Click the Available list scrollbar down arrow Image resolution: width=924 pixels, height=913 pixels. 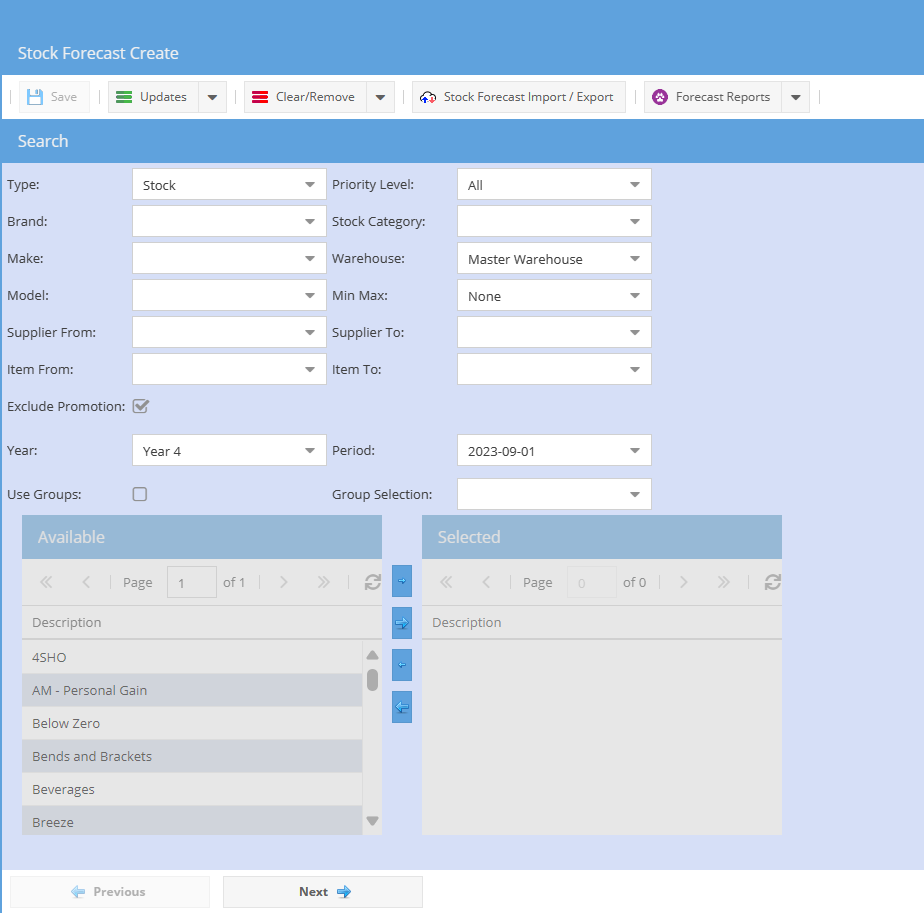click(372, 821)
